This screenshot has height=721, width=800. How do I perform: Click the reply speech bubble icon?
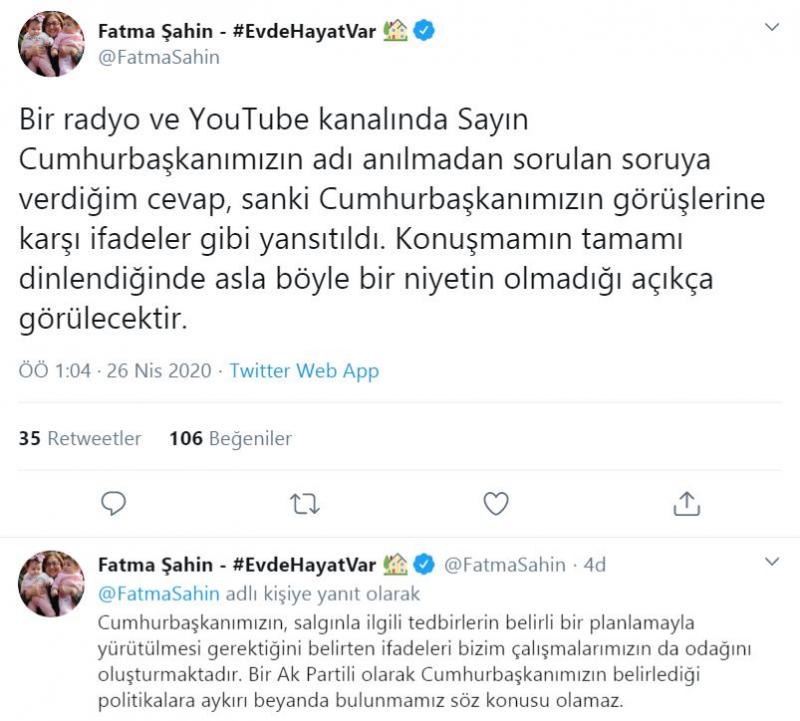point(114,503)
